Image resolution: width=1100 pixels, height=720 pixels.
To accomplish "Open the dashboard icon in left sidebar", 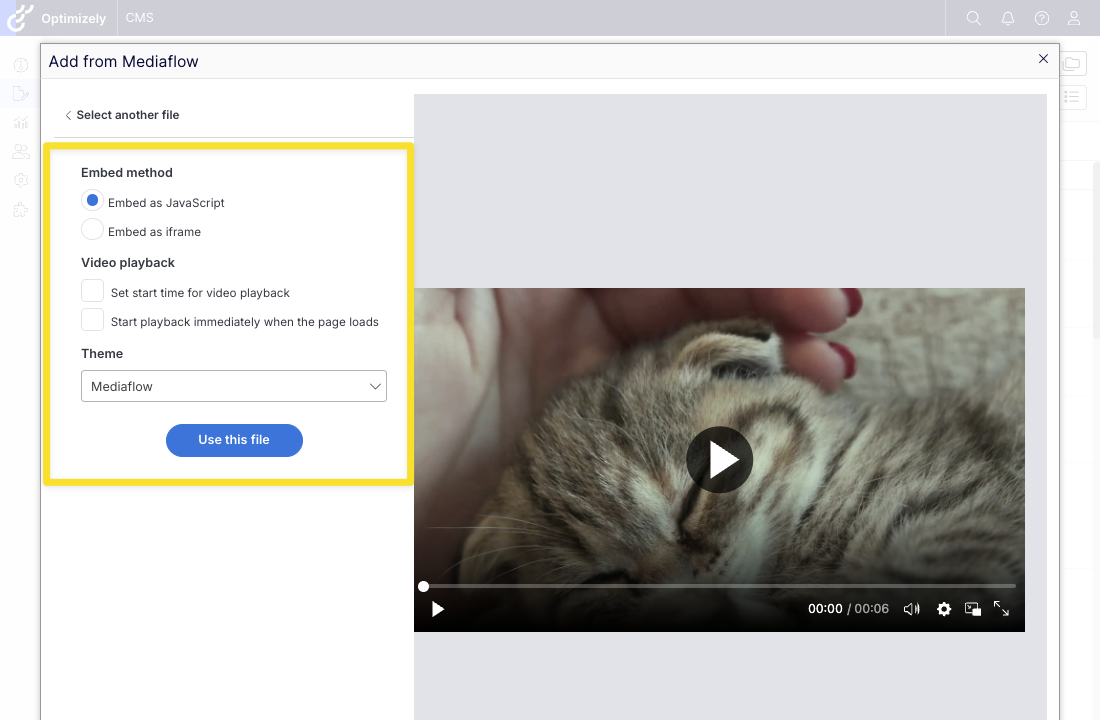I will [x=21, y=65].
